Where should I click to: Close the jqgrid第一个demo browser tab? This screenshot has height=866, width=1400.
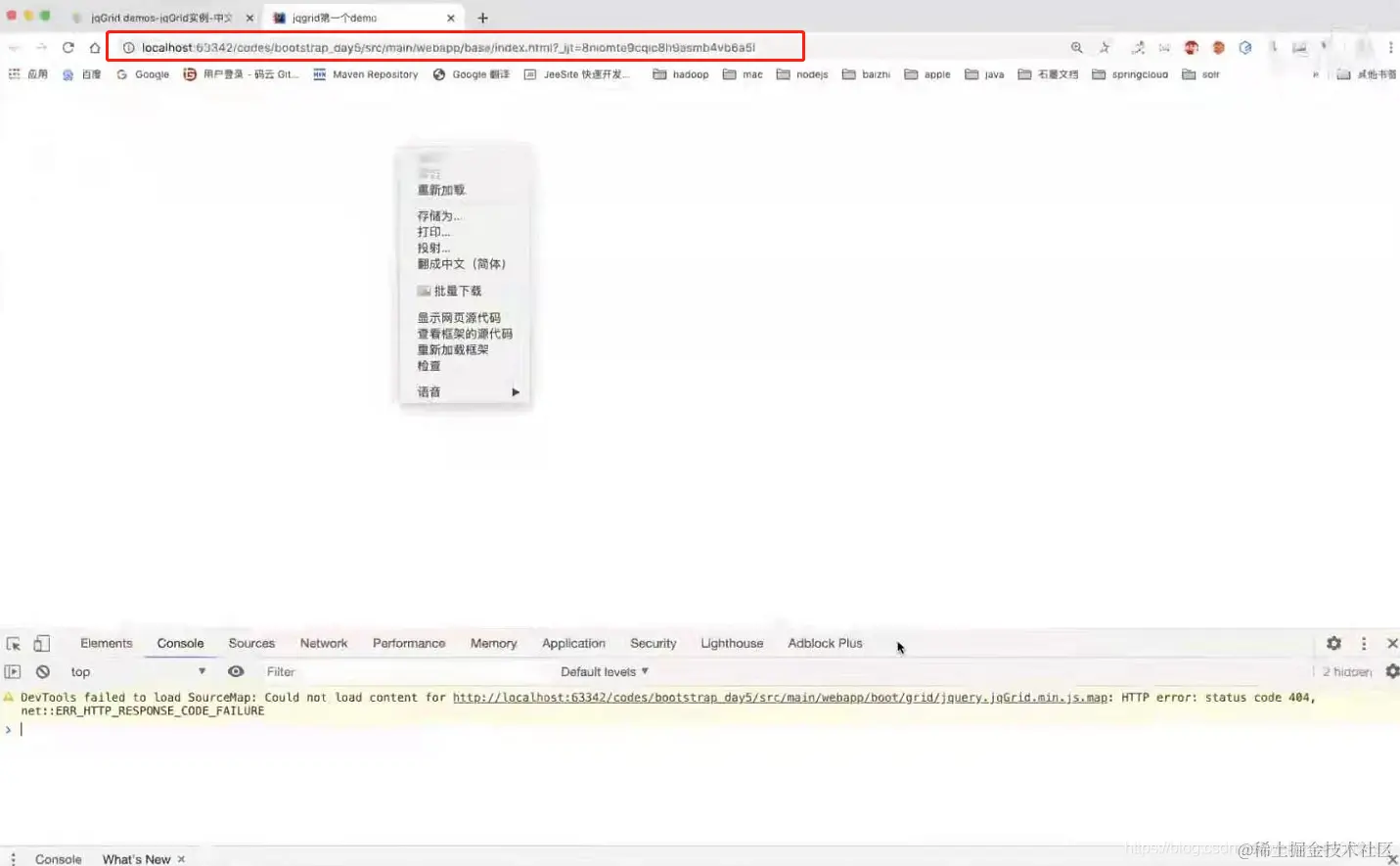pyautogui.click(x=450, y=18)
